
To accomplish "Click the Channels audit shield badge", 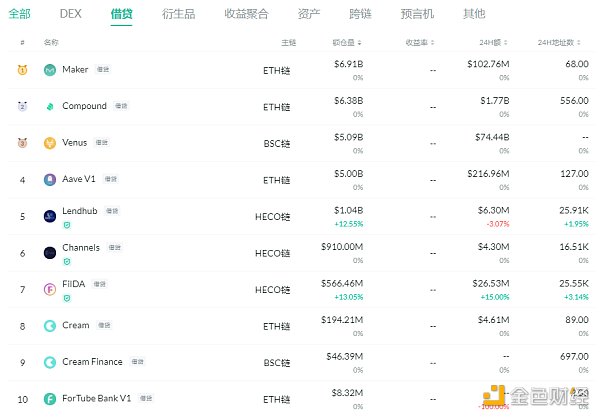I will pos(67,262).
